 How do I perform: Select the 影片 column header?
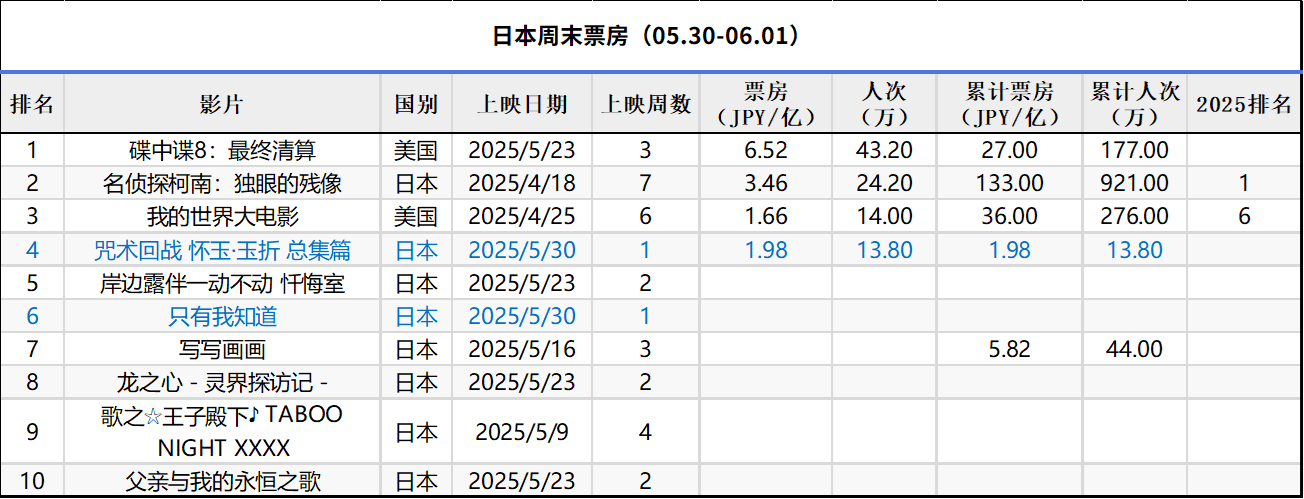coord(222,104)
